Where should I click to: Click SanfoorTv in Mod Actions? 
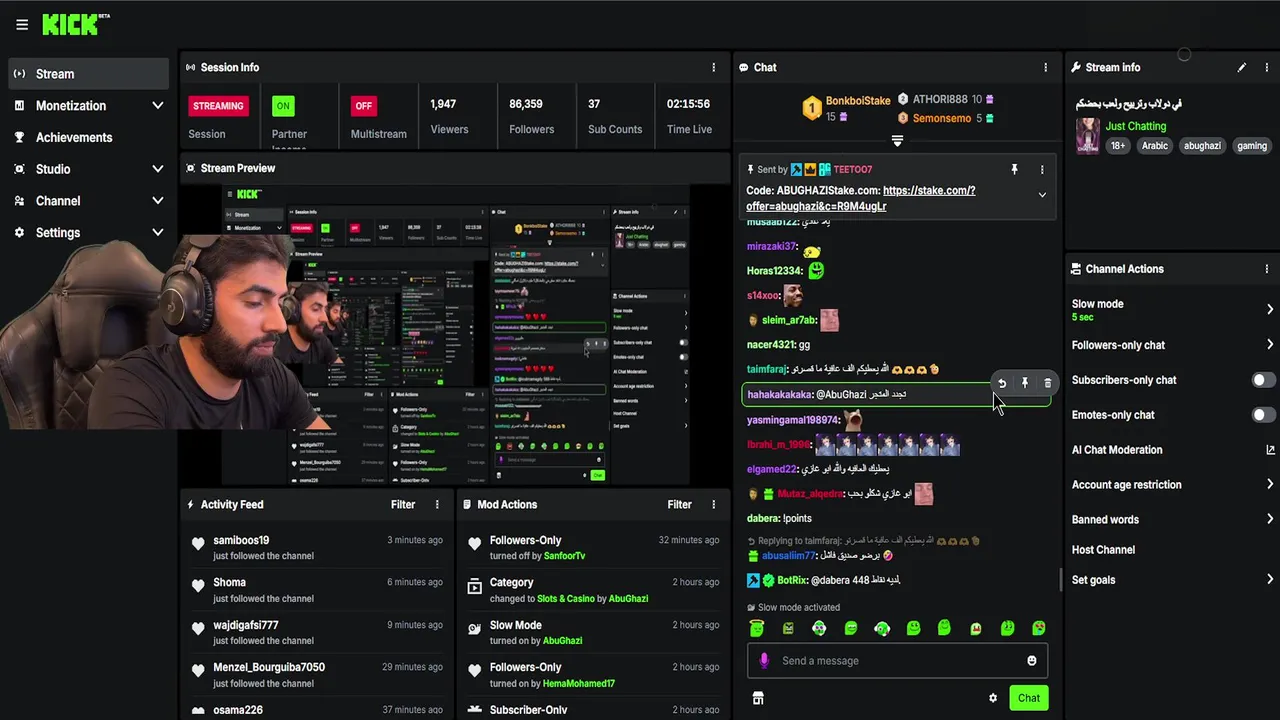point(564,556)
